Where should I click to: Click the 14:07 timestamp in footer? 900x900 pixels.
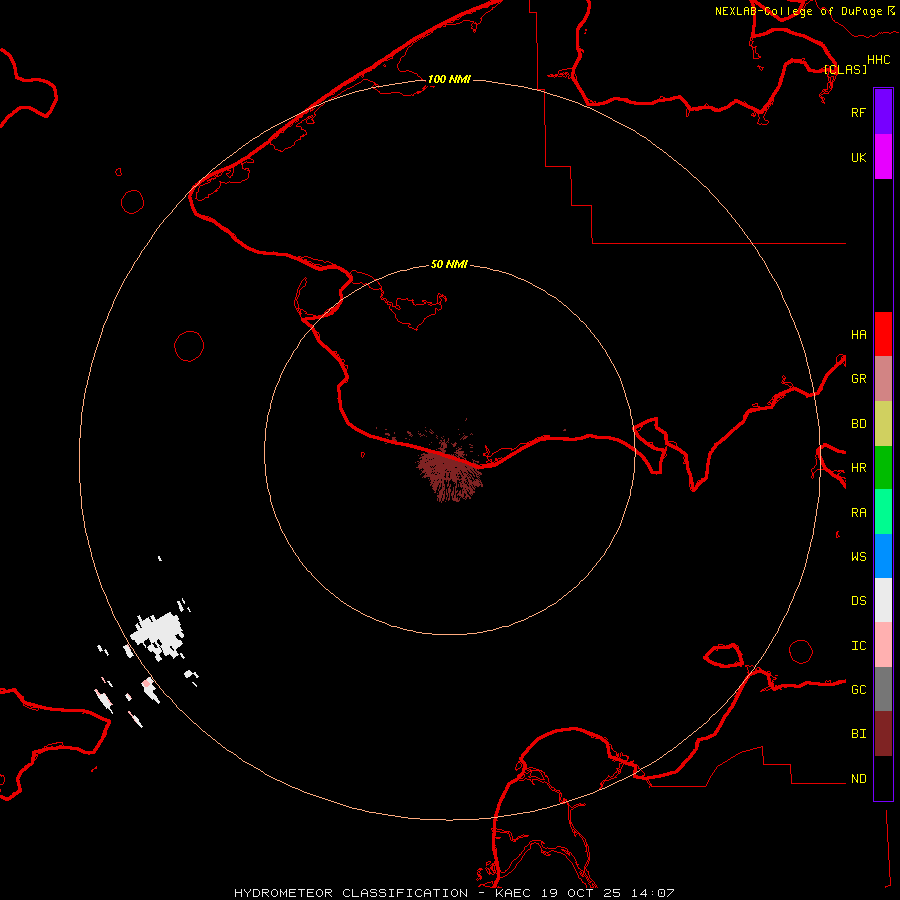652,893
